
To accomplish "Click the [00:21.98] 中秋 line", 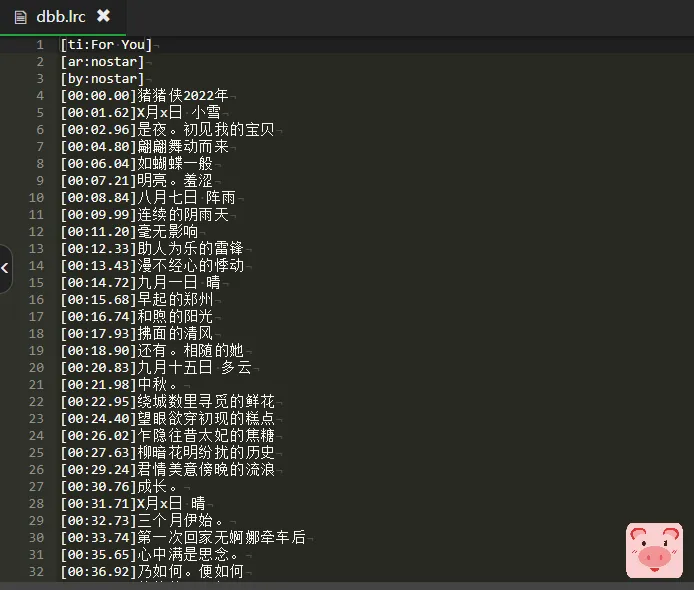I will click(x=120, y=385).
